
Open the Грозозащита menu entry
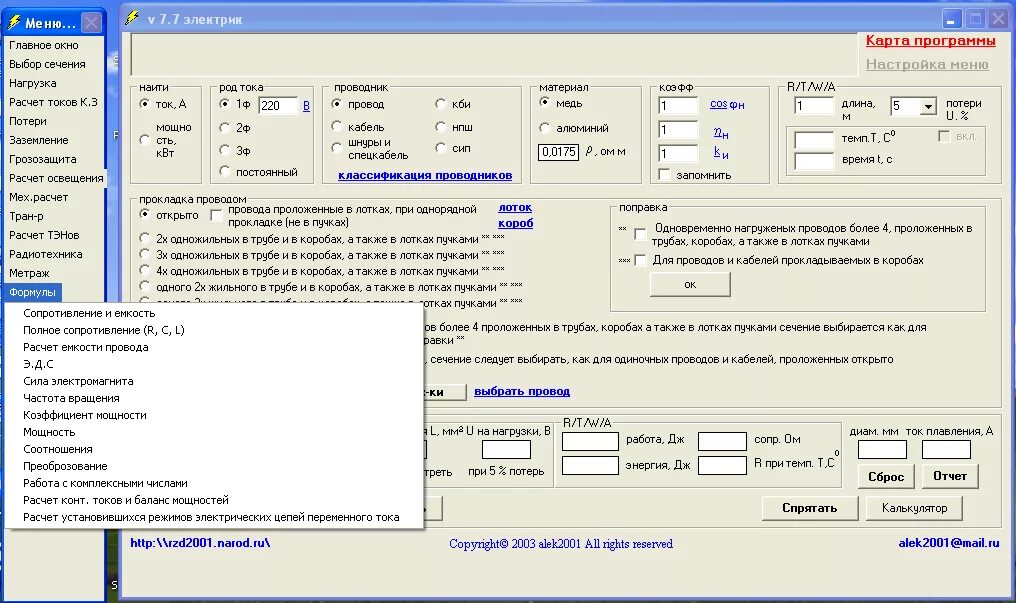point(43,159)
